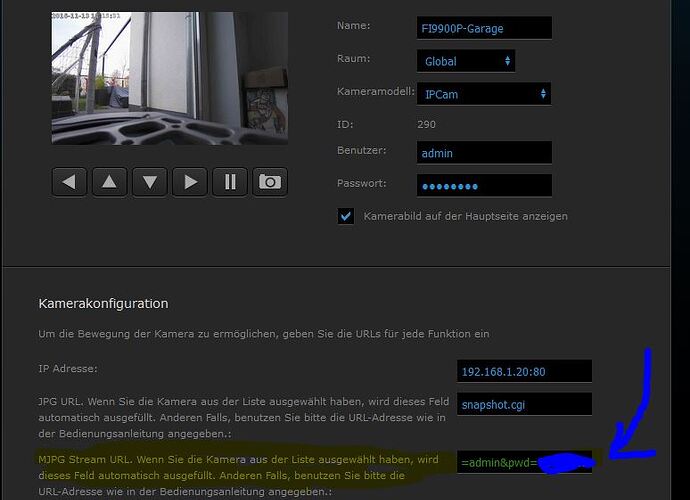Select the Passwort input field
The width and height of the screenshot is (690, 500).
(x=484, y=186)
